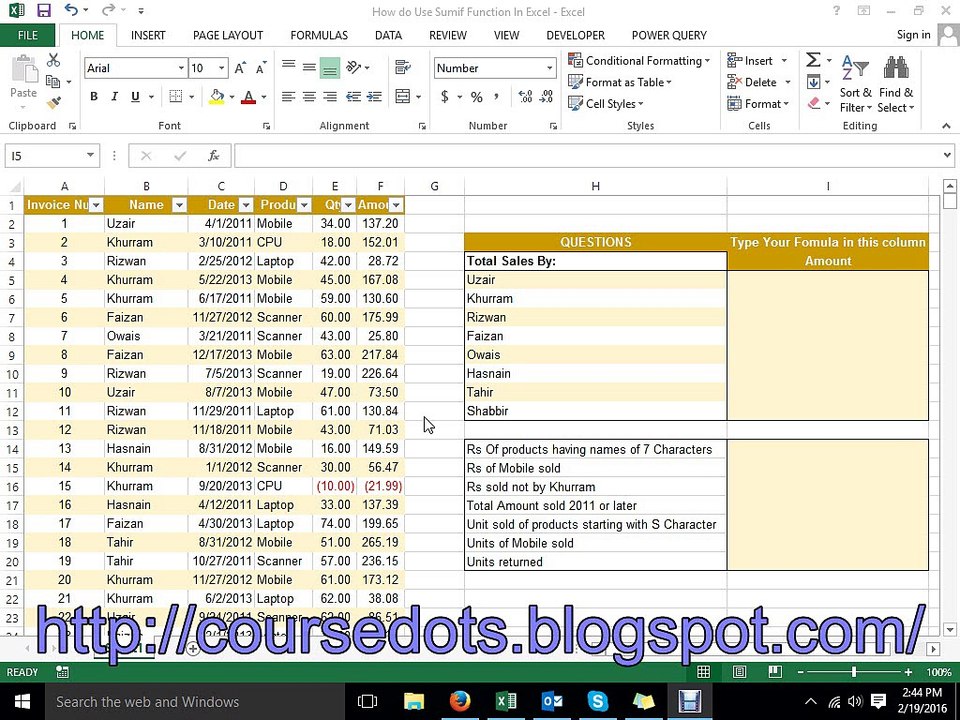This screenshot has width=960, height=720.
Task: Open the font size dropdown
Action: (222, 68)
